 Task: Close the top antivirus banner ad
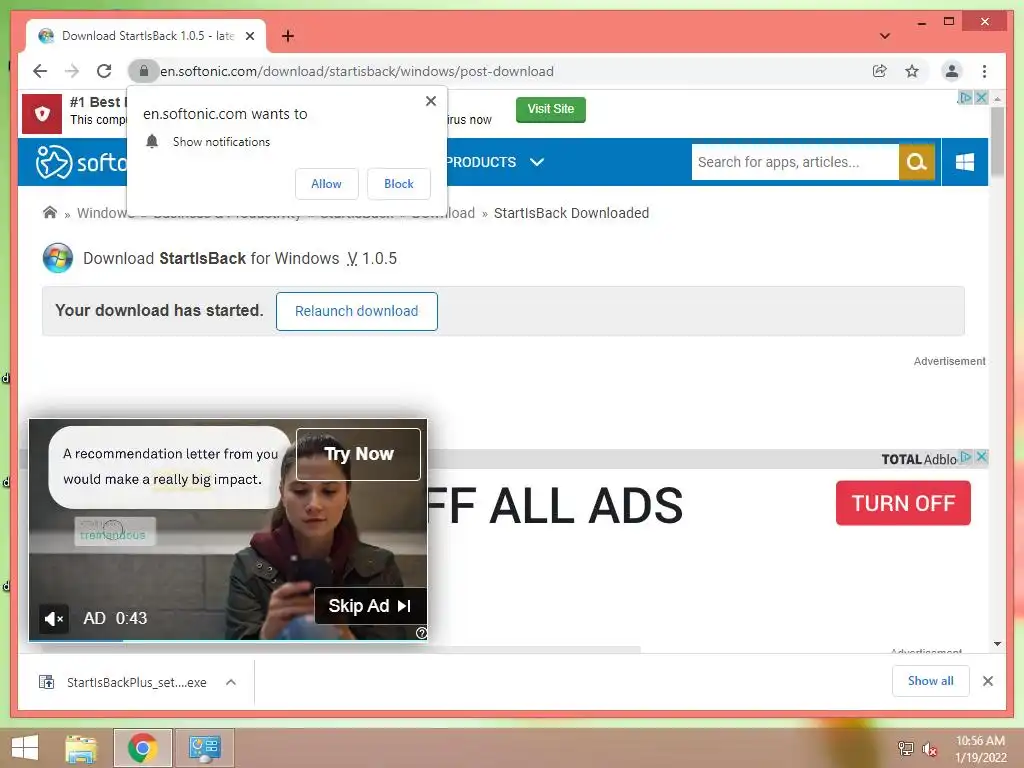(981, 97)
